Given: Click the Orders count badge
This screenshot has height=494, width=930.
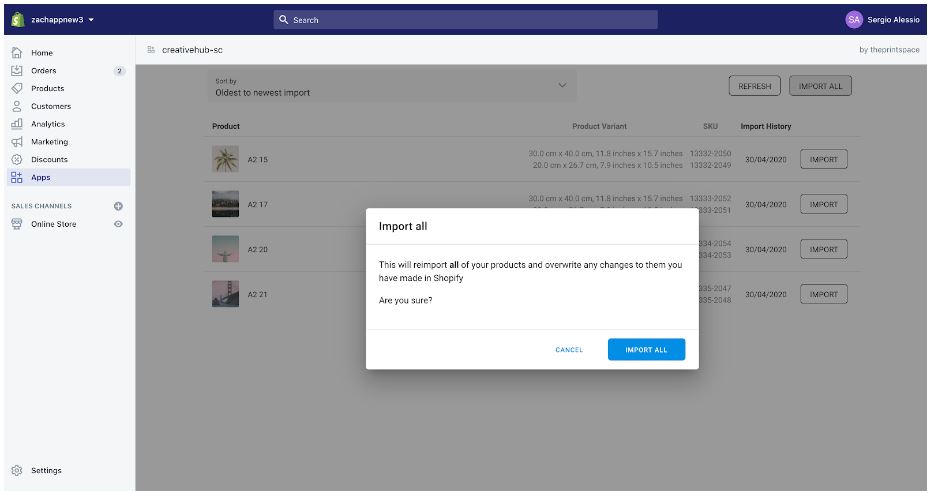Looking at the screenshot, I should pyautogui.click(x=119, y=71).
